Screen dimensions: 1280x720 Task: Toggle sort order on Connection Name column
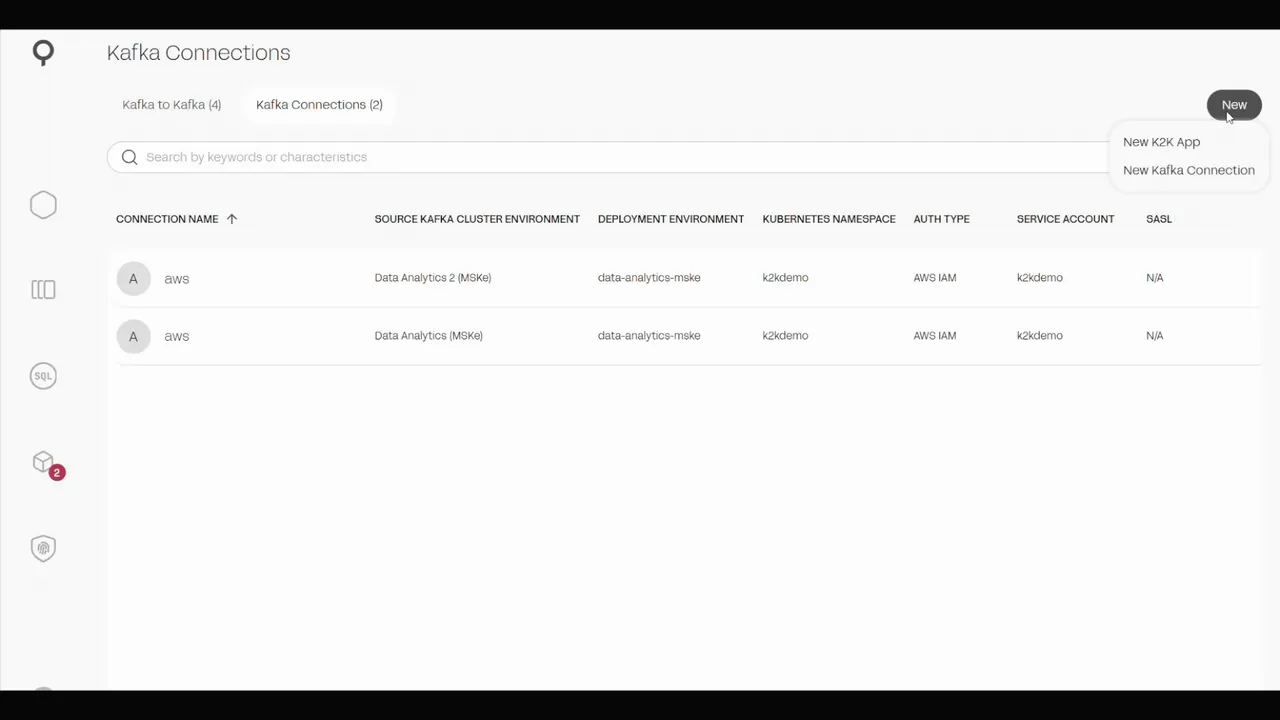click(231, 218)
